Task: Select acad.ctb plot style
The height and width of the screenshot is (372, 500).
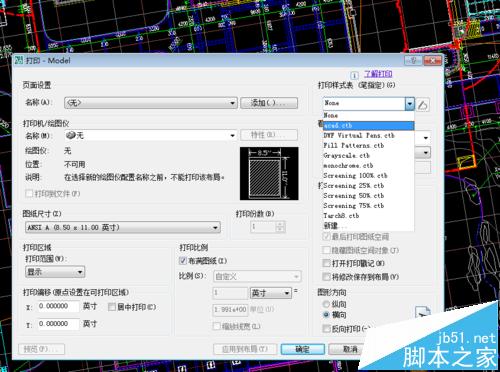Action: (x=368, y=126)
